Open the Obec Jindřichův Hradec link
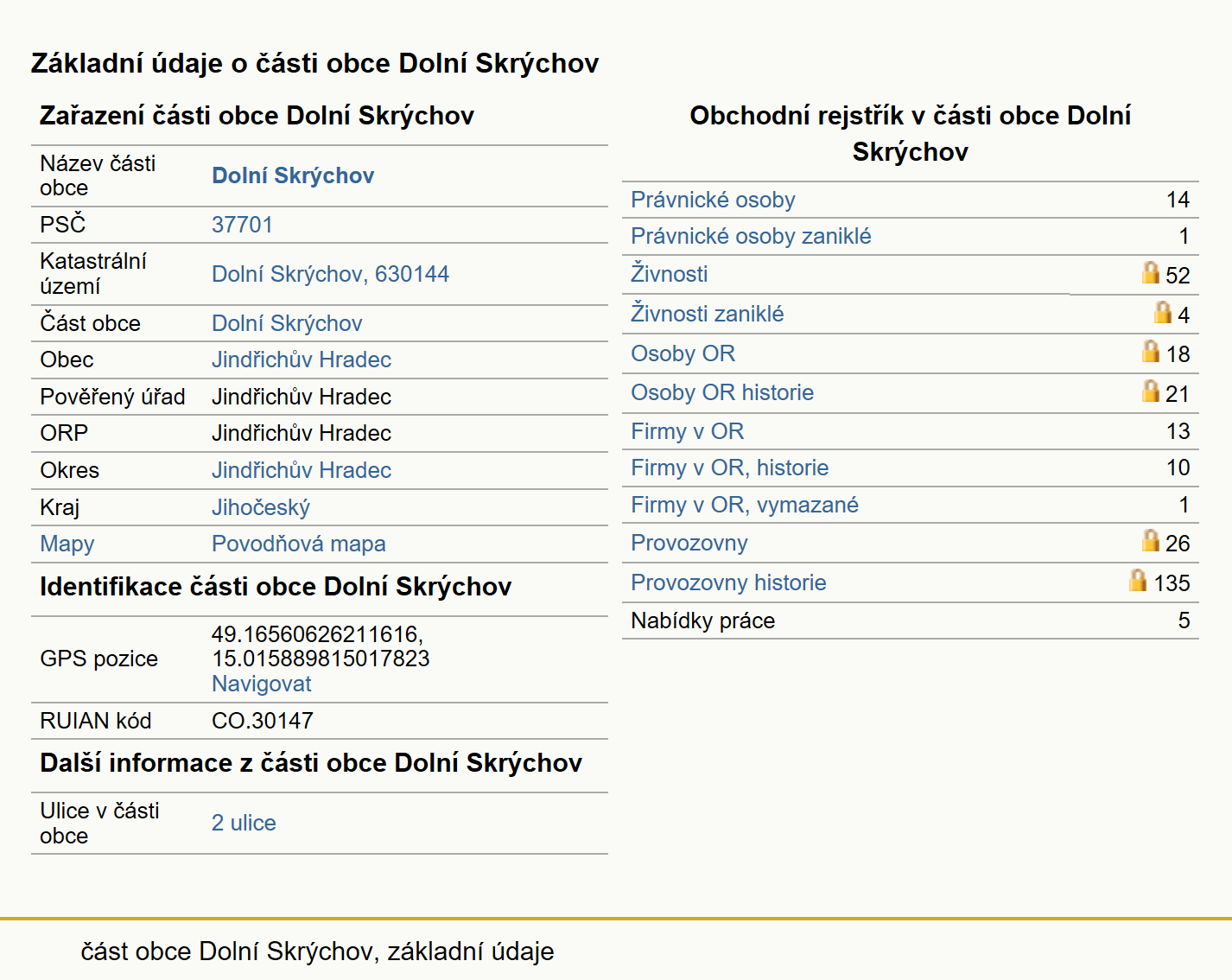 (x=302, y=360)
